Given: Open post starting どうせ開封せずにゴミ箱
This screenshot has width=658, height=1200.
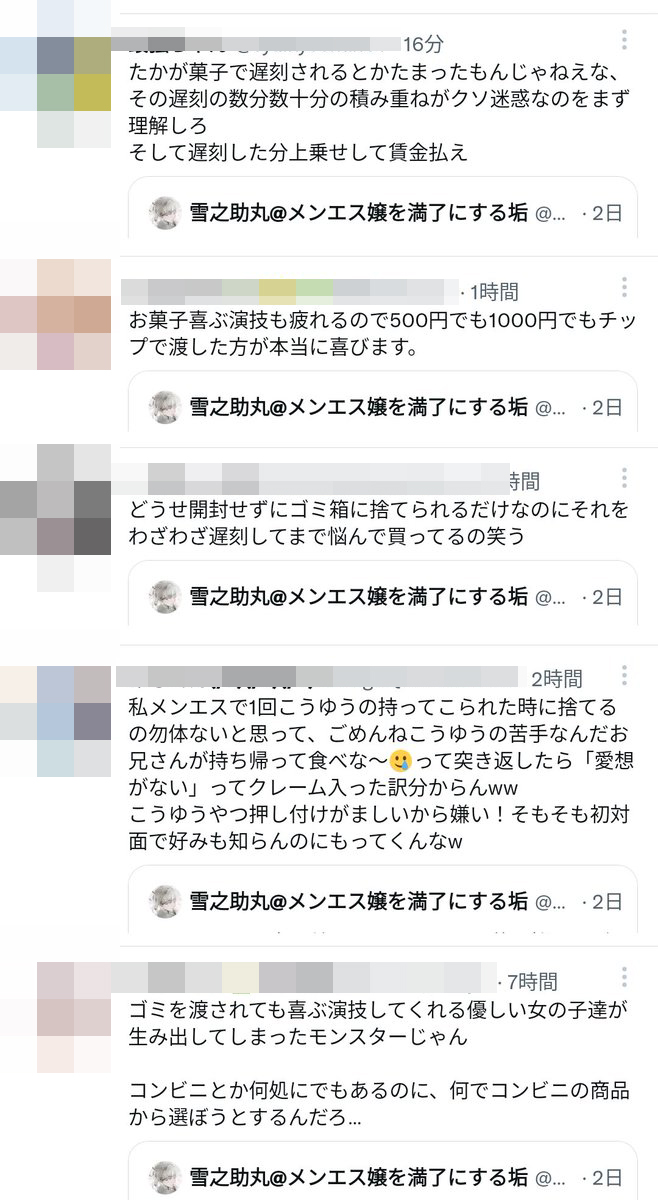Looking at the screenshot, I should pyautogui.click(x=379, y=523).
